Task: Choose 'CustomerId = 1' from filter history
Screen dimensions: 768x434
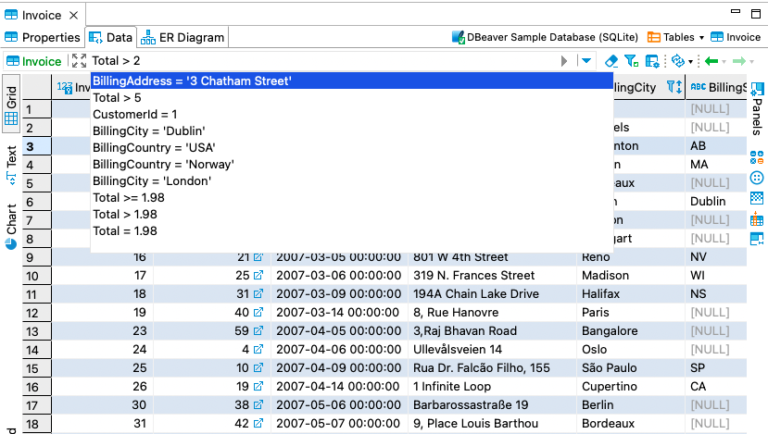Action: (x=352, y=114)
